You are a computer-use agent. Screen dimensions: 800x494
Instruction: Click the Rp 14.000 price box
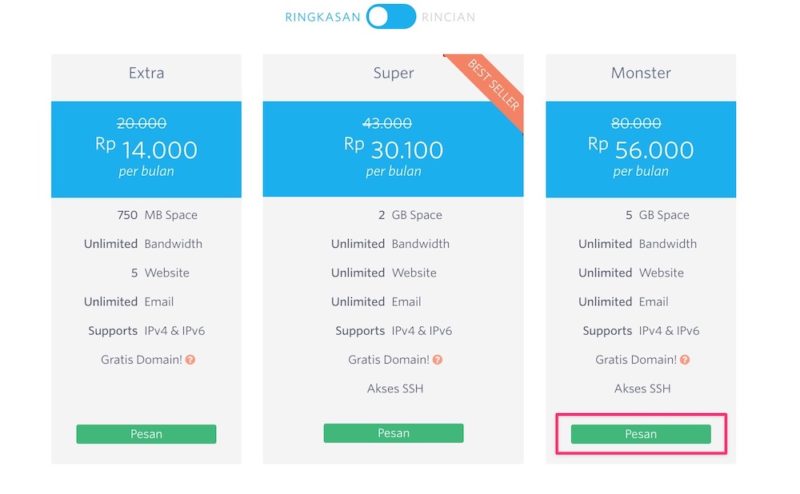click(146, 149)
